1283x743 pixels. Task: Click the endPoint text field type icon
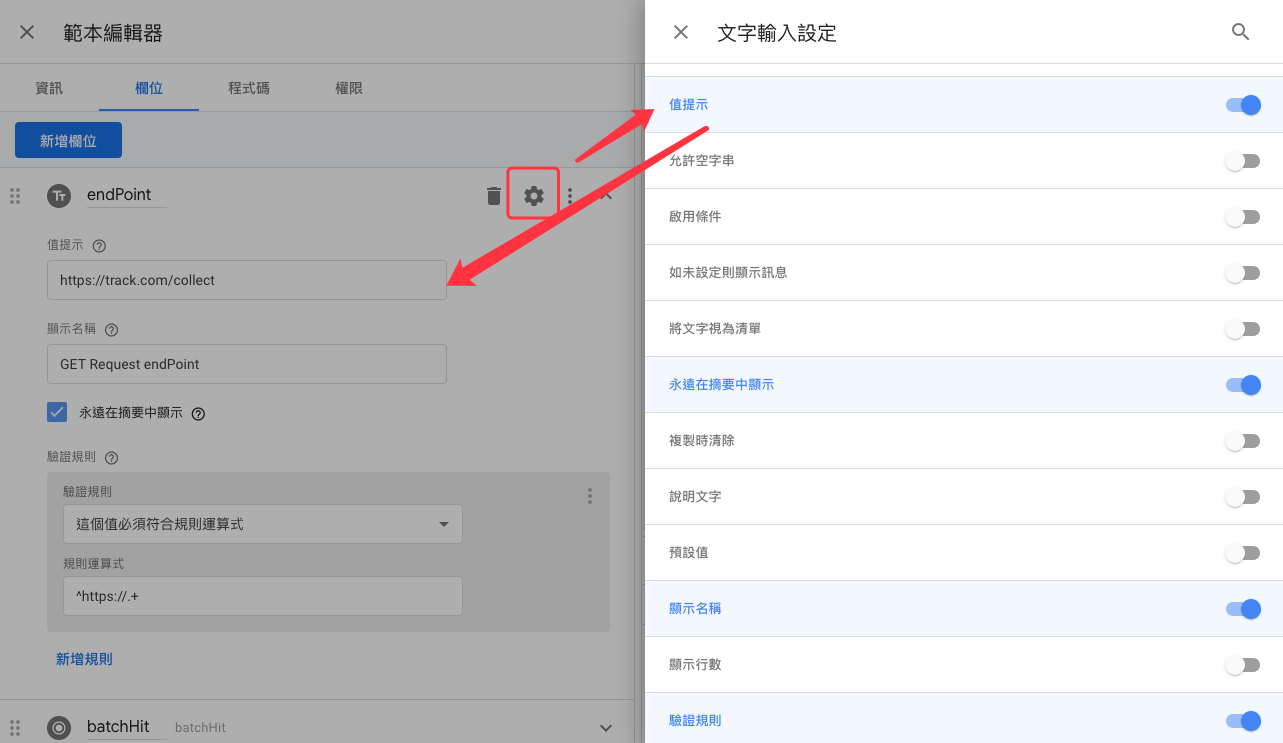pyautogui.click(x=59, y=196)
